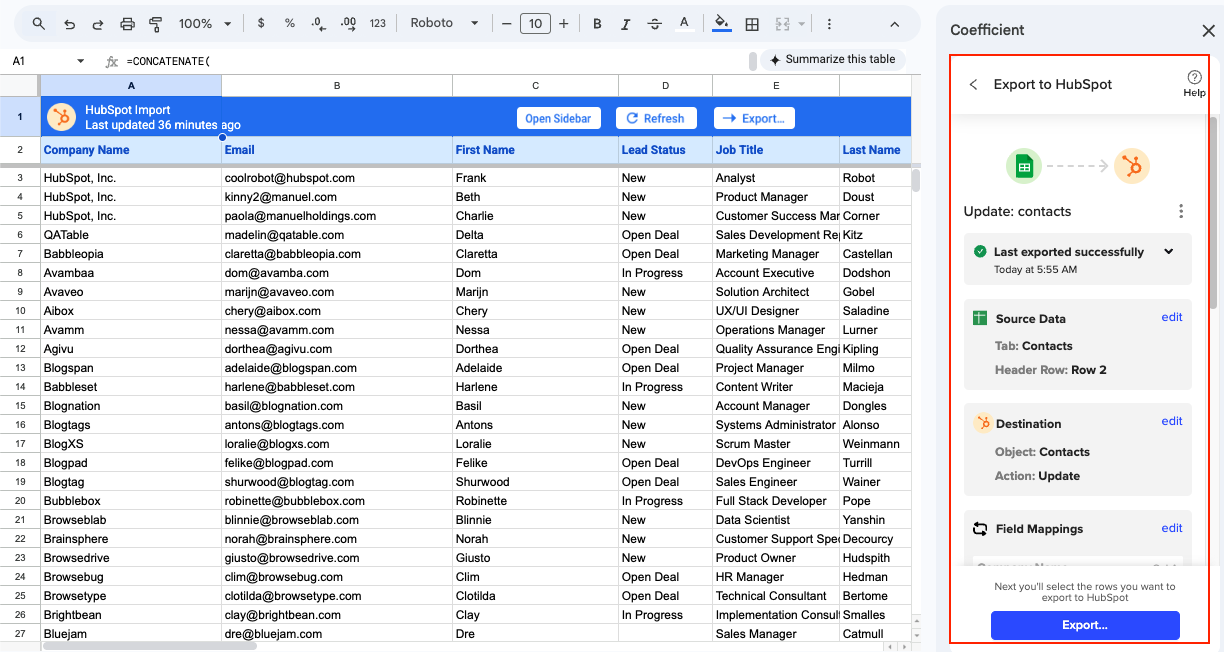Toggle strikethrough formatting
Image resolution: width=1224 pixels, height=652 pixels.
click(655, 24)
